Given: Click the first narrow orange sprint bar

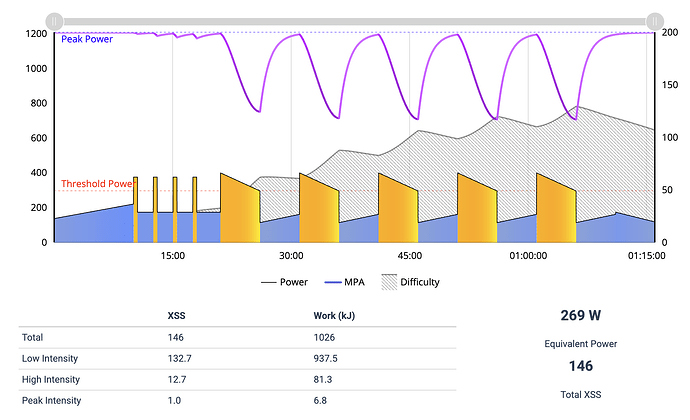Looking at the screenshot, I should (135, 209).
